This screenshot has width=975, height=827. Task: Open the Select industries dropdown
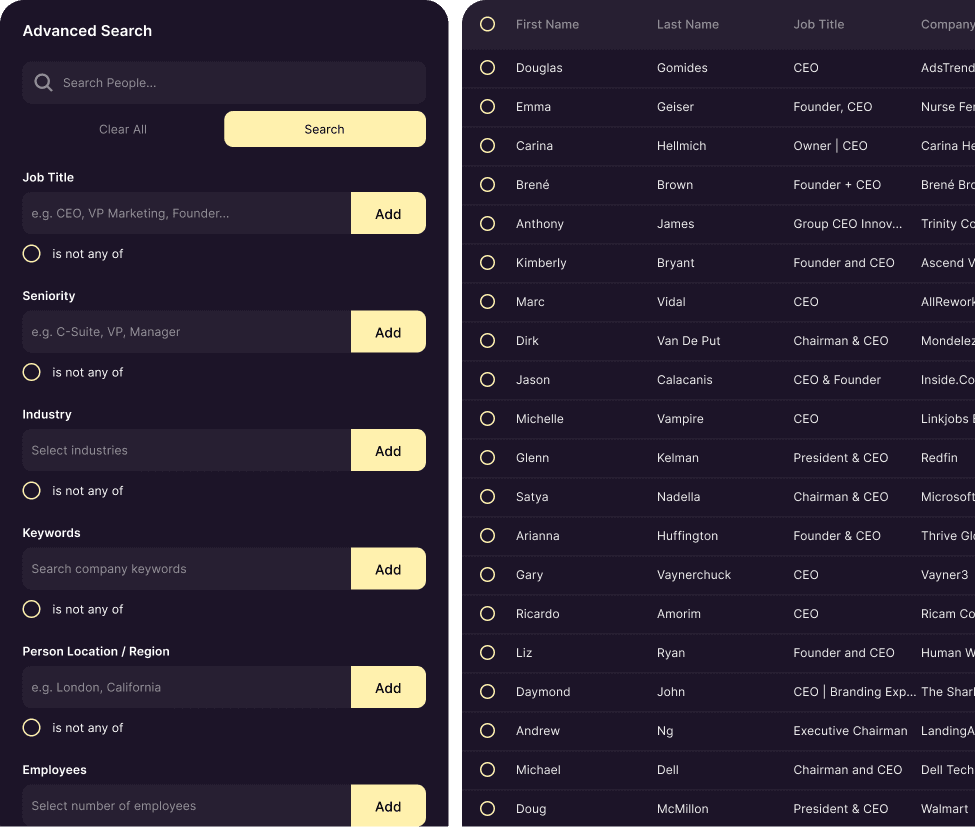(x=185, y=450)
